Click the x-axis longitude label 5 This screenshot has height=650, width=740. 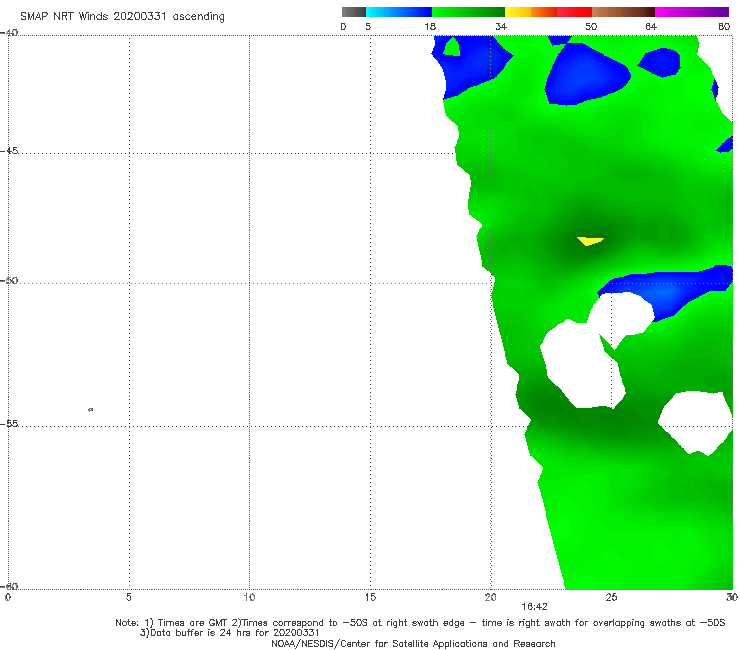[129, 598]
